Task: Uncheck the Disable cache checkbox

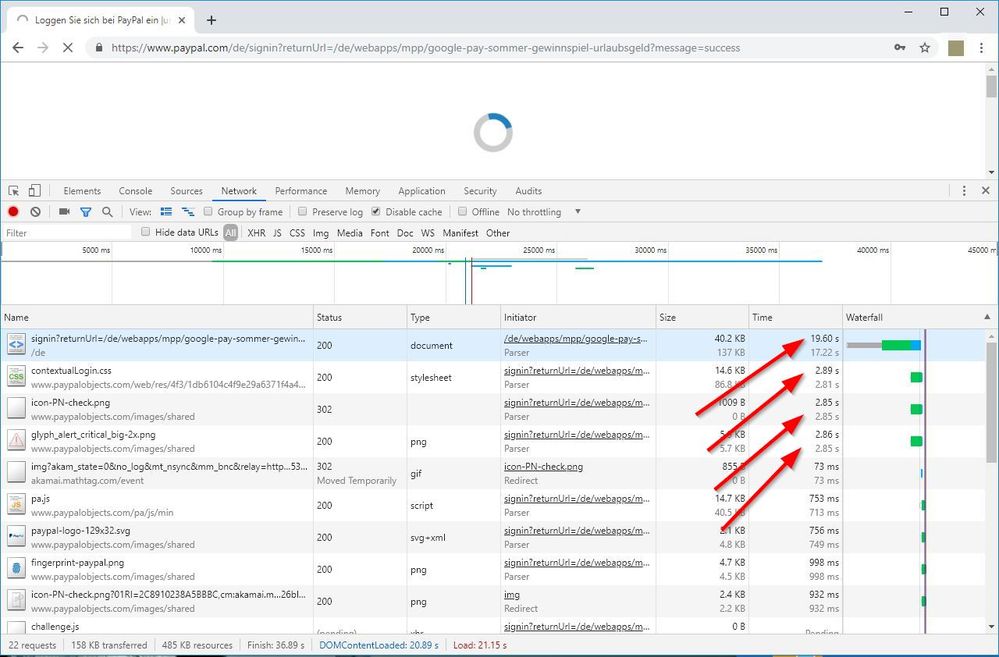Action: coord(376,212)
